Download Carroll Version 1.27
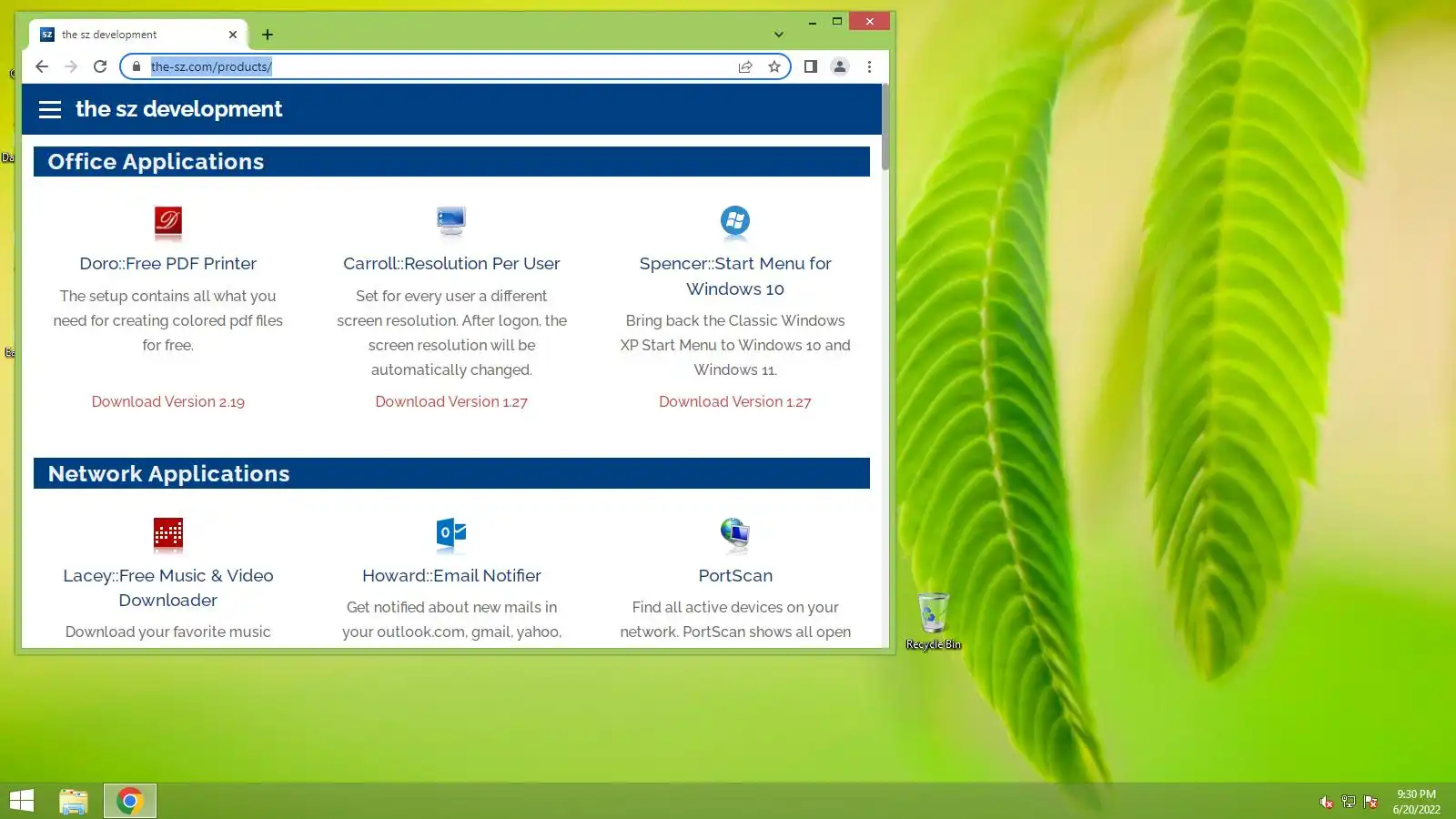Image resolution: width=1456 pixels, height=819 pixels. (451, 401)
